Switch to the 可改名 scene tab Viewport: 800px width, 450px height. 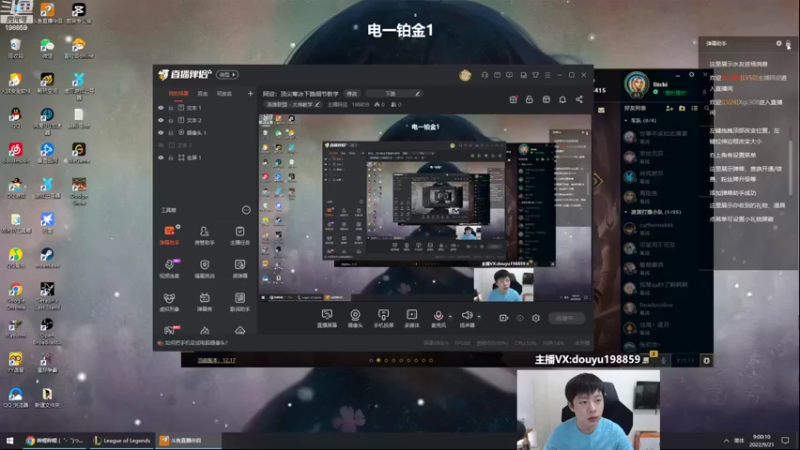[224, 94]
